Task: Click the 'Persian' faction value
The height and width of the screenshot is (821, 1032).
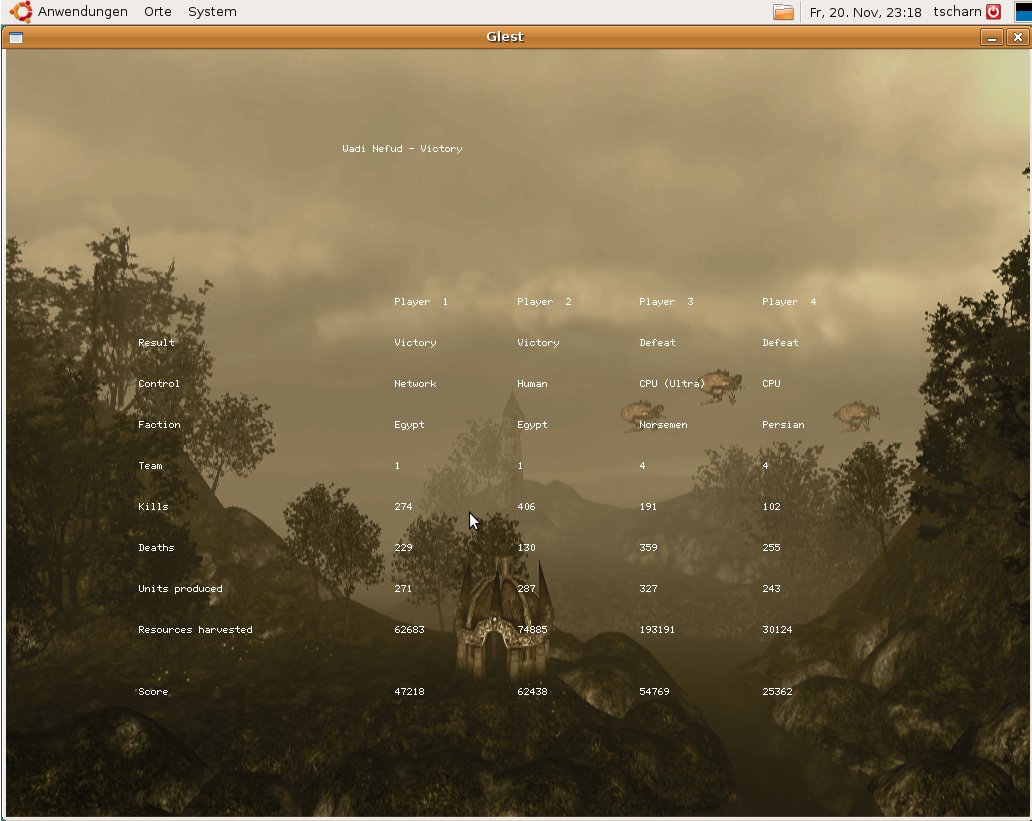Action: (783, 425)
